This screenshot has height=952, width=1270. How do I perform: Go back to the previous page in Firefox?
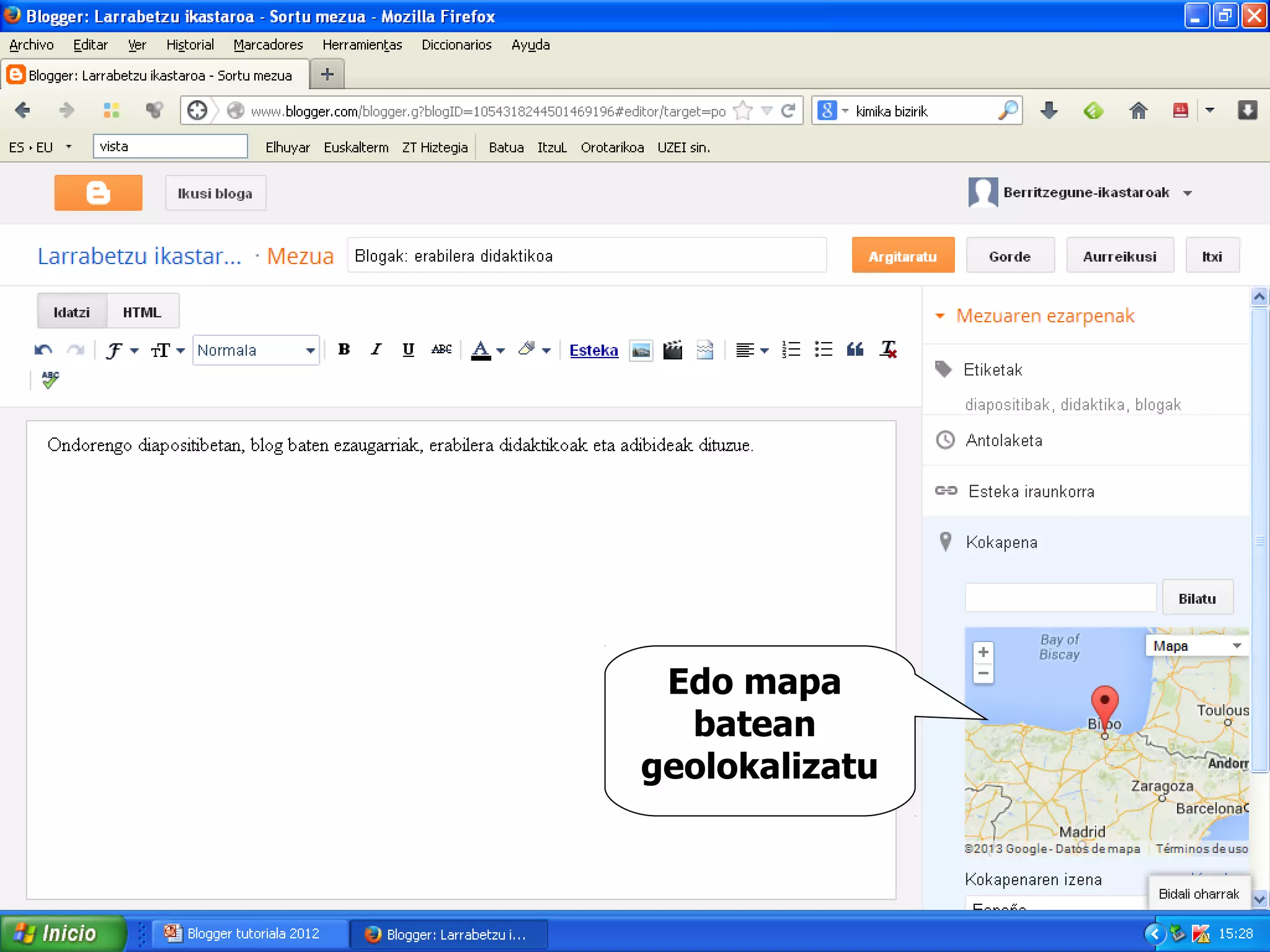coord(22,110)
